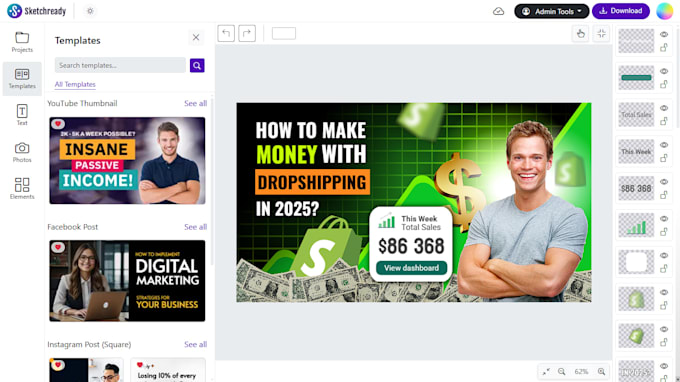Click the 62% zoom level value
This screenshot has width=680, height=382.
(581, 372)
